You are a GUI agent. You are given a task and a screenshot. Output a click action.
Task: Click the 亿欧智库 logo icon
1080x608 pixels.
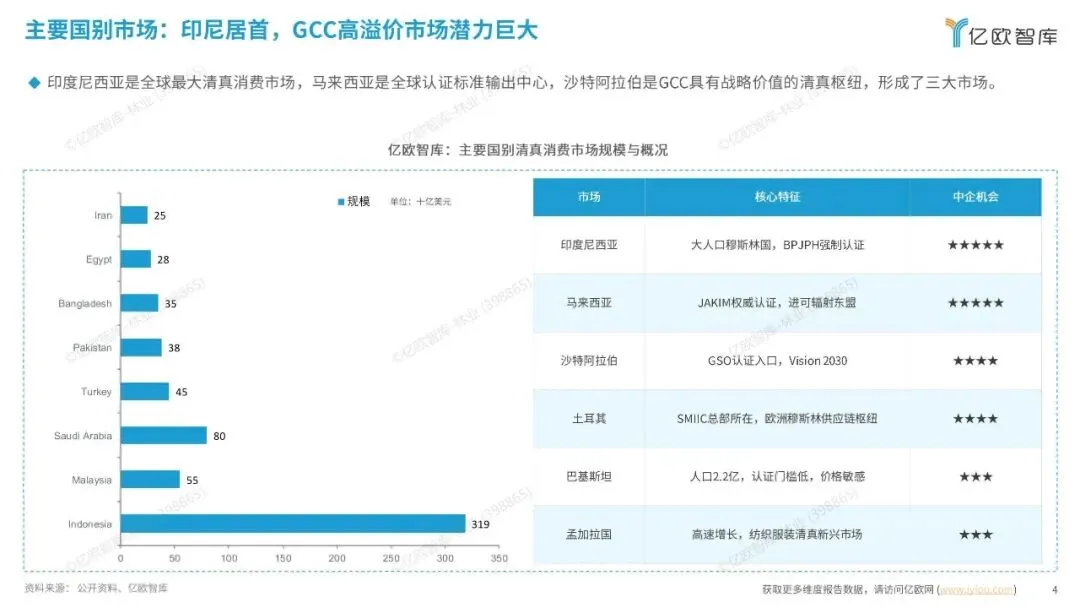tap(957, 32)
